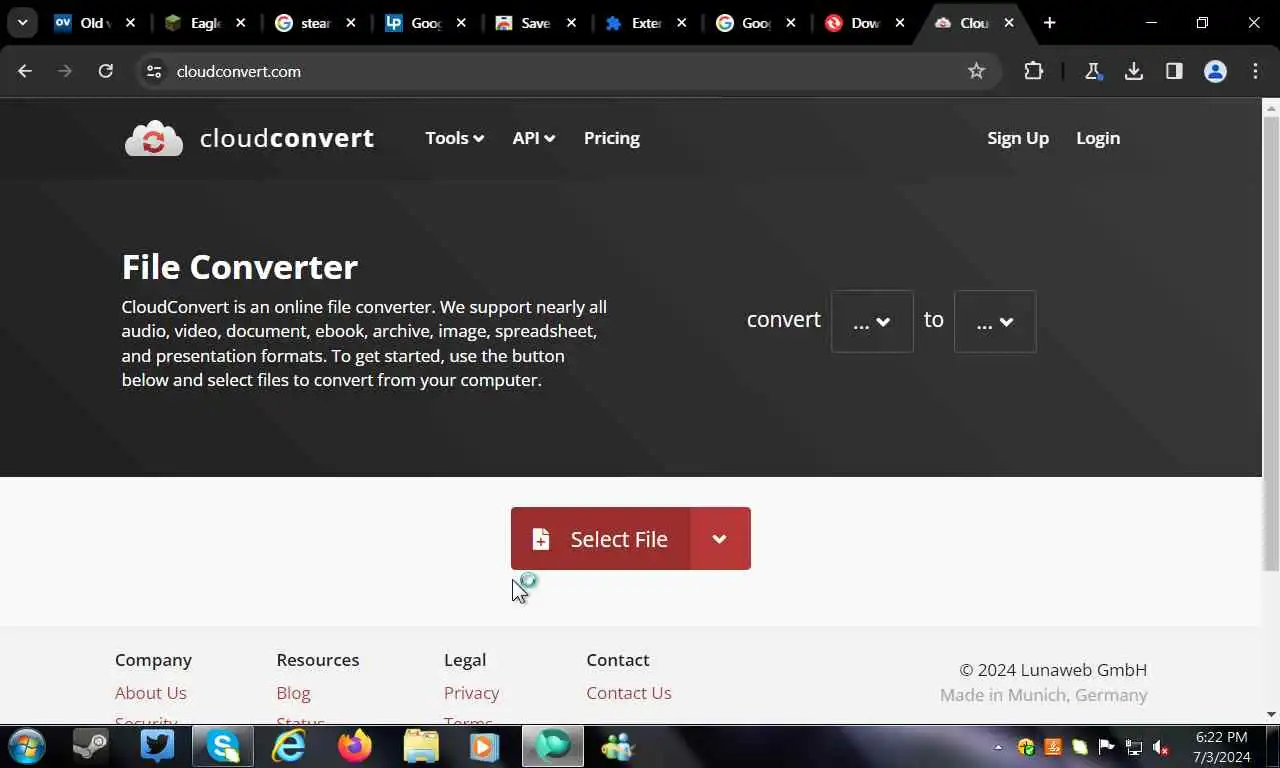Open the media player taskbar icon

[x=485, y=747]
